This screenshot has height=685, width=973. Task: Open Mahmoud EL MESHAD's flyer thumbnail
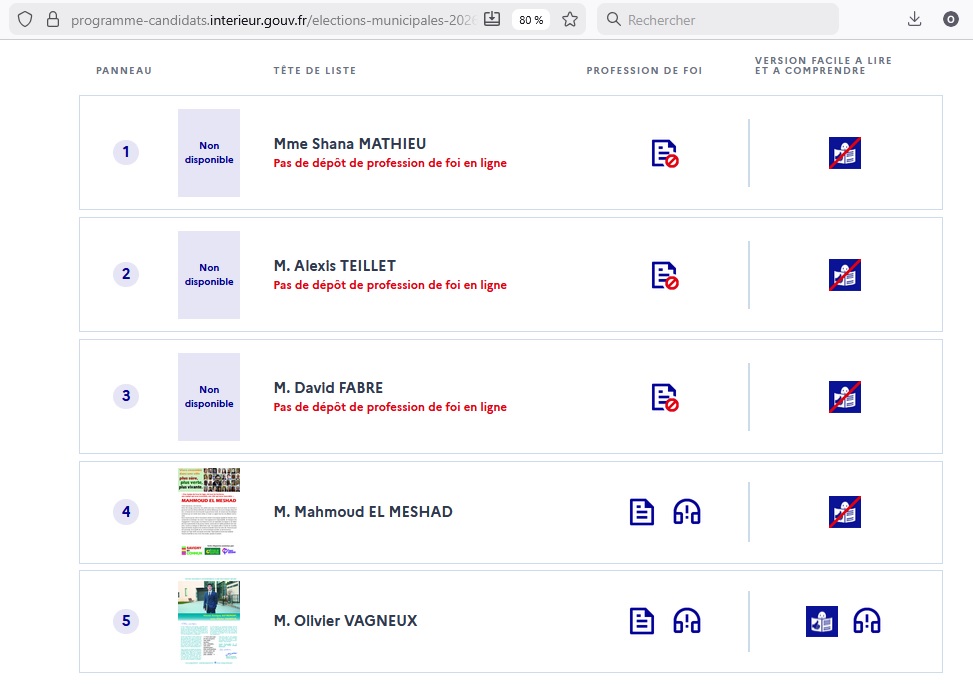(x=209, y=512)
